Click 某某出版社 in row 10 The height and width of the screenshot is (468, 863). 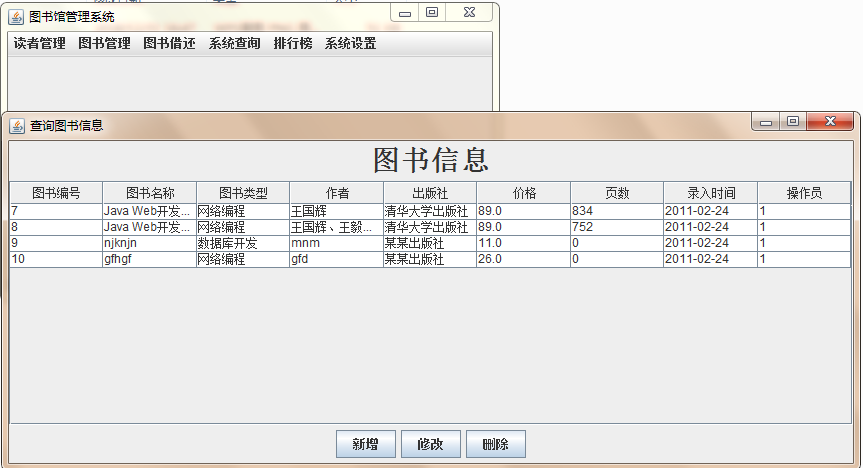pyautogui.click(x=430, y=259)
